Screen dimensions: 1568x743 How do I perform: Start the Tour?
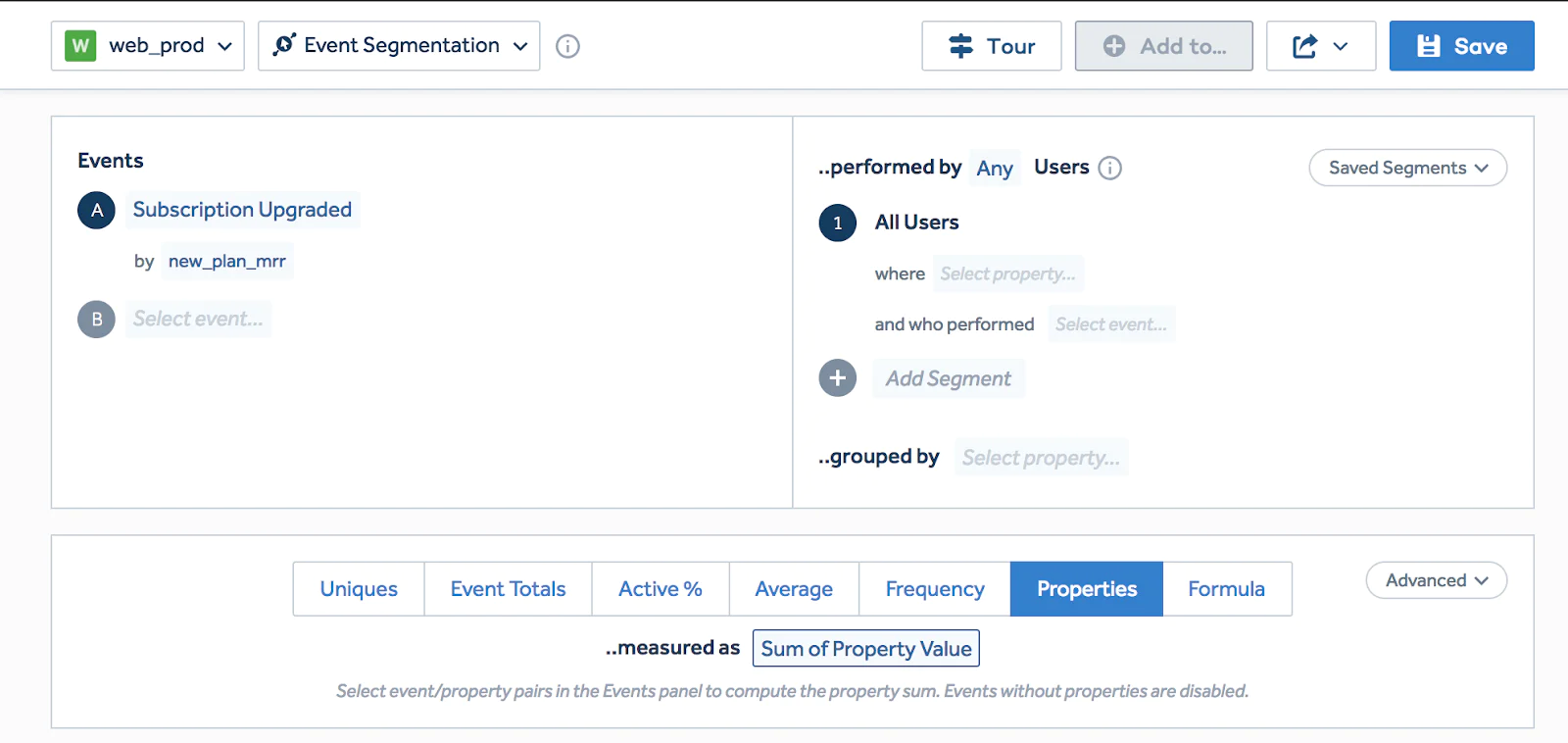pos(991,46)
